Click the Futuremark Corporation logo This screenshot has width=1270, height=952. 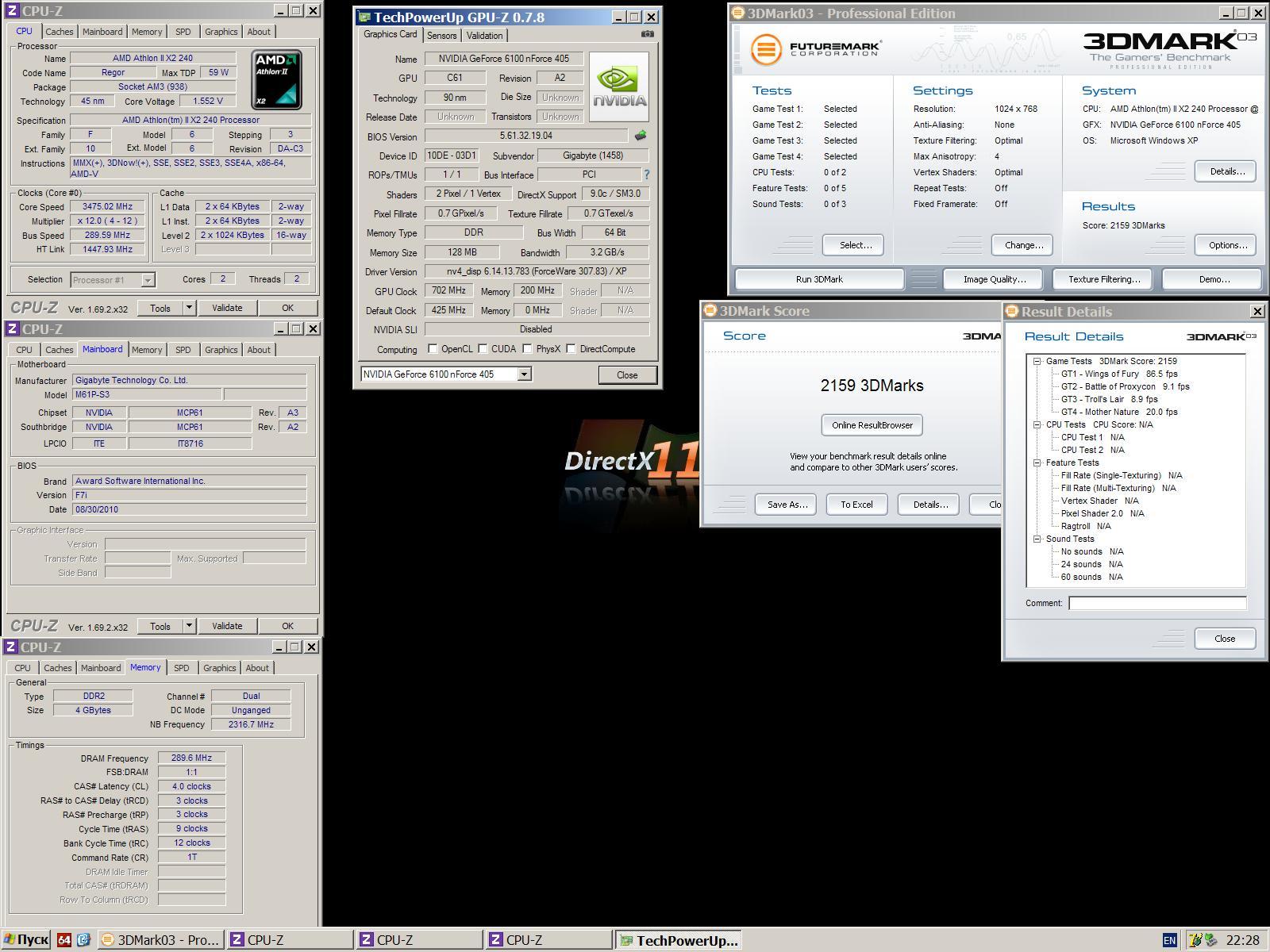816,49
